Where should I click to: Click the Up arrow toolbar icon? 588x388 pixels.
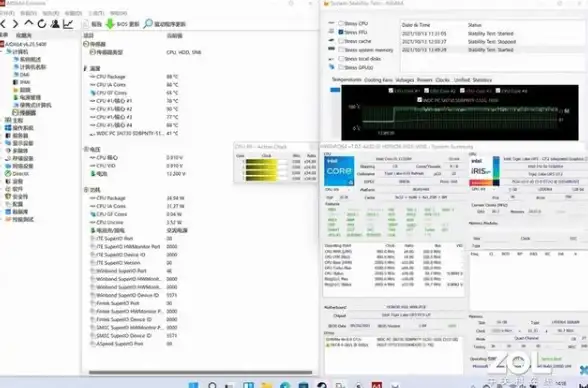tap(28, 23)
